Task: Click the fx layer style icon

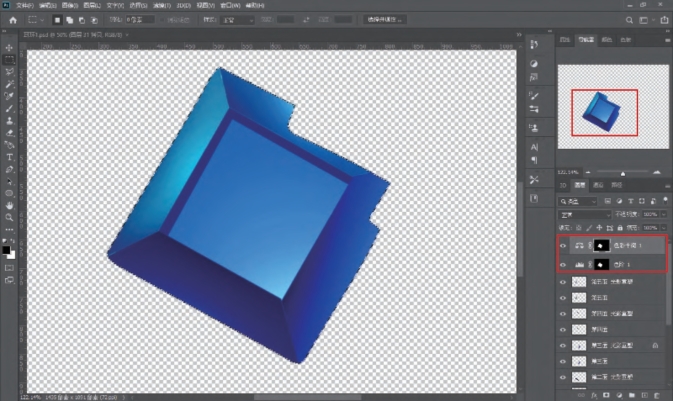Action: [594, 395]
